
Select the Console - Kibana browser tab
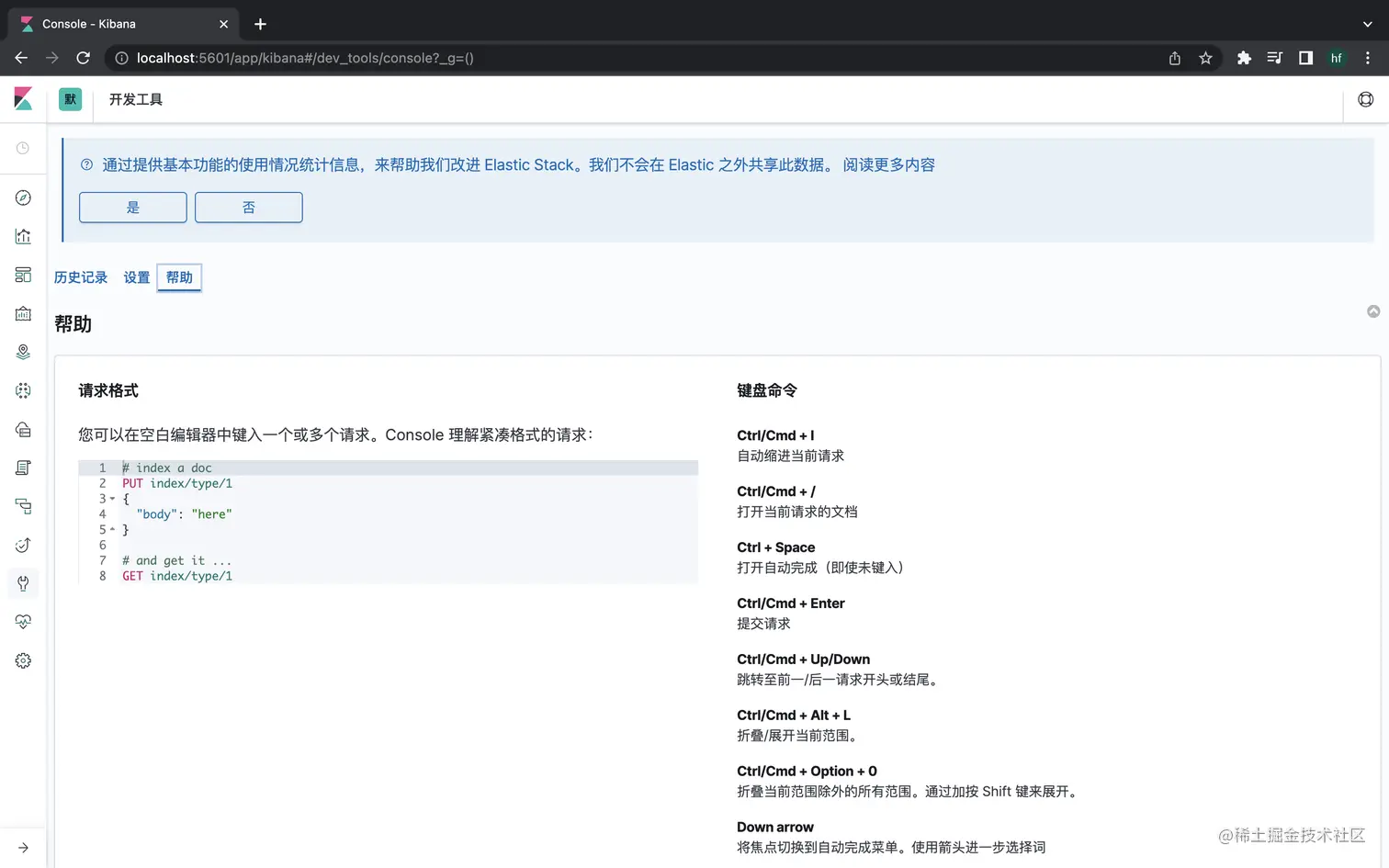pyautogui.click(x=123, y=24)
